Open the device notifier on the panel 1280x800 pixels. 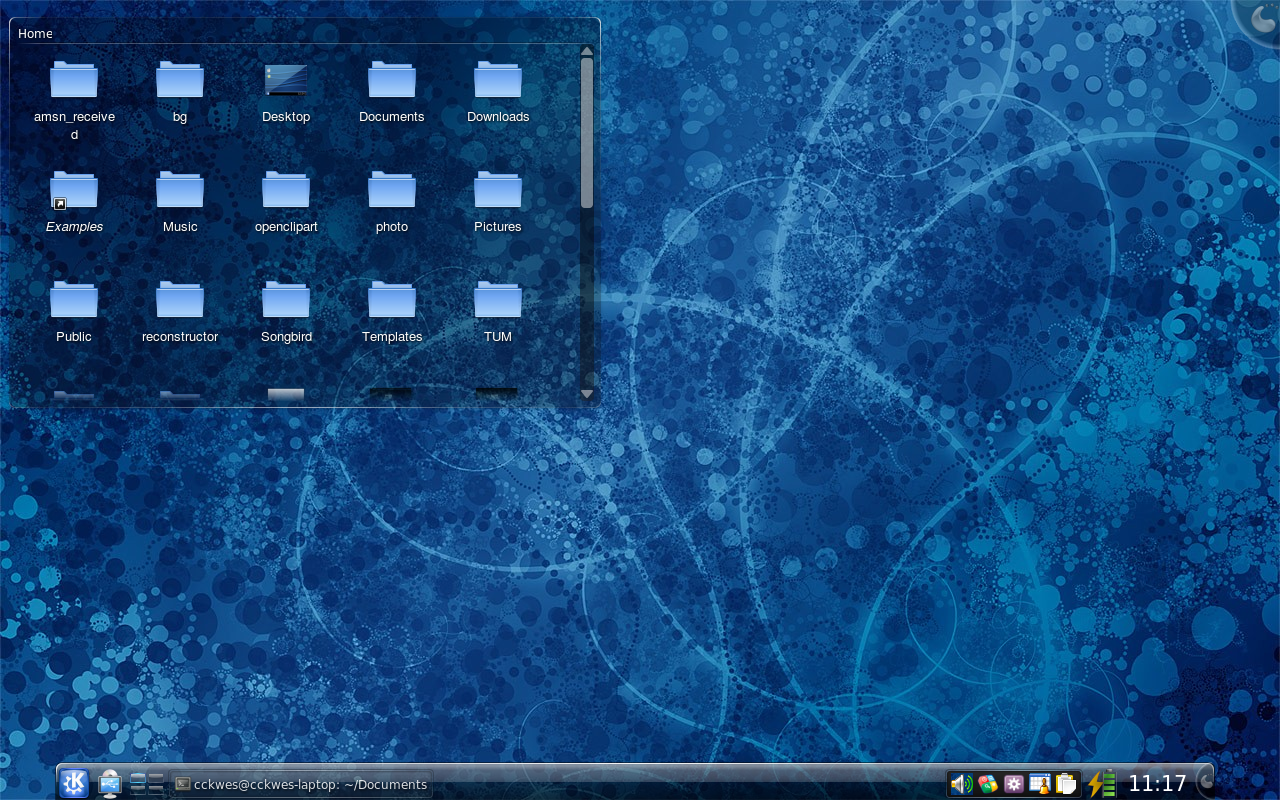tap(109, 783)
